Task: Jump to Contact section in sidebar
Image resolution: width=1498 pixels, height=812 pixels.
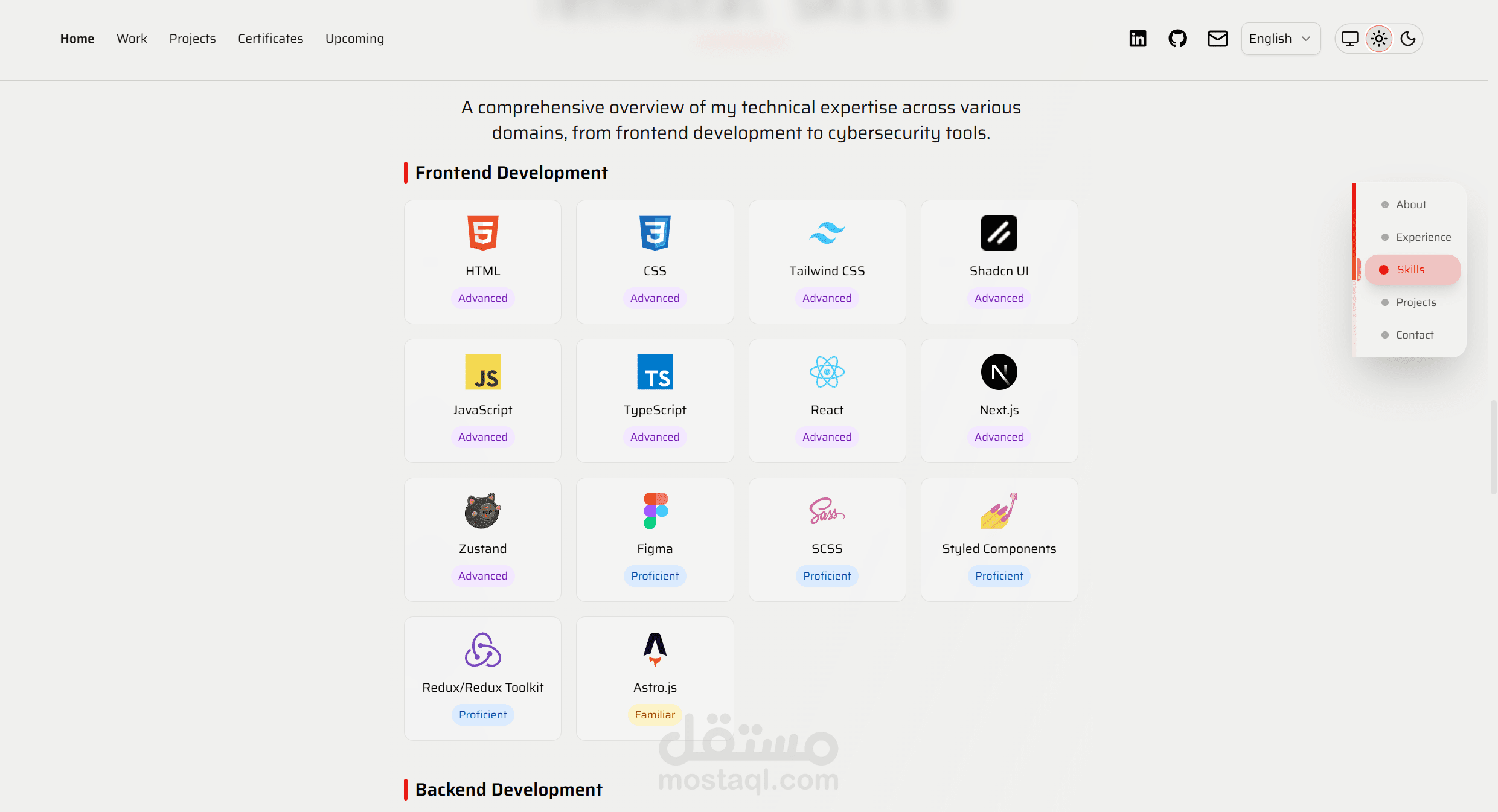Action: (1414, 335)
